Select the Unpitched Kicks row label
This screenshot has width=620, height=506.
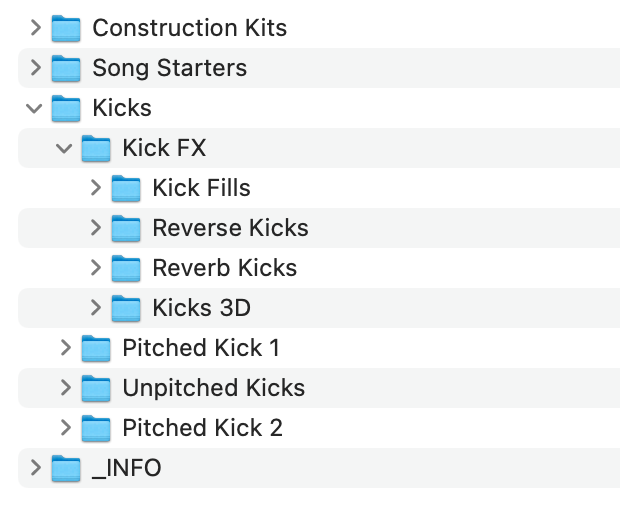click(214, 388)
